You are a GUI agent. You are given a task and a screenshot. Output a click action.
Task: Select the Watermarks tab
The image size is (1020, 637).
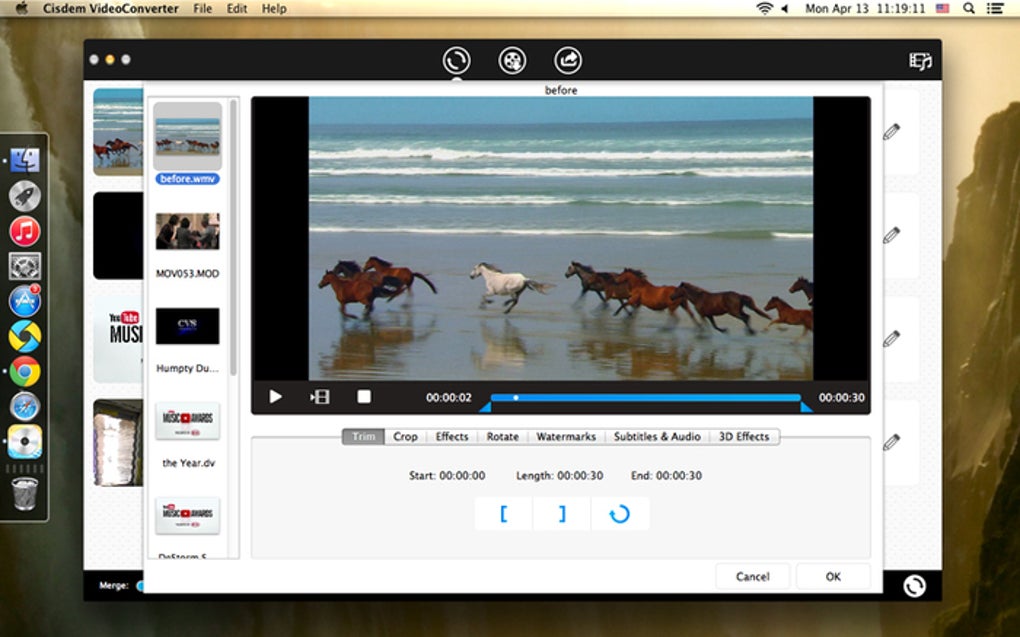pos(566,437)
